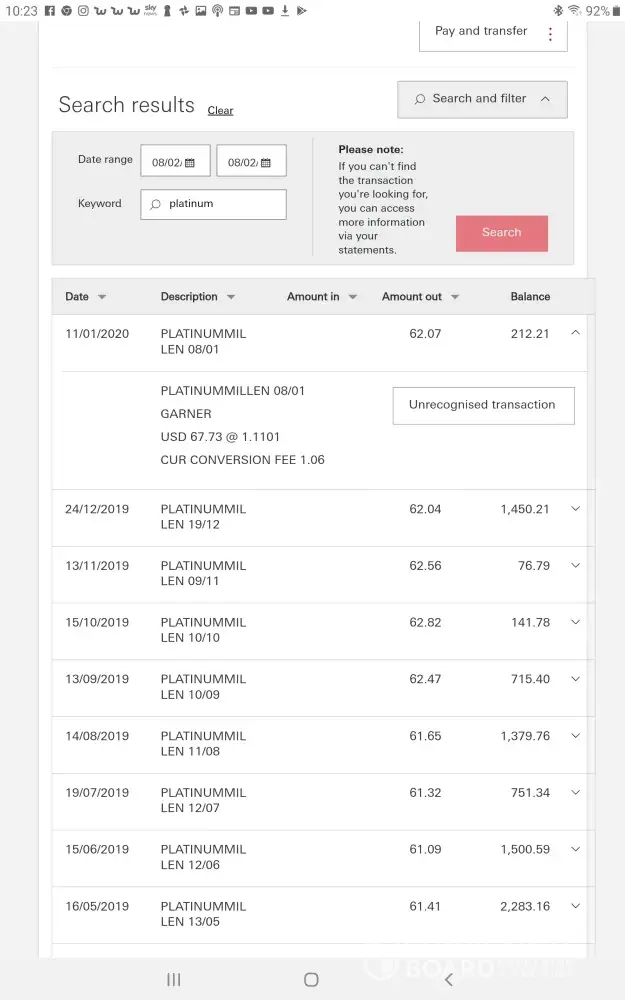
Task: Click the Unrecognised transaction button
Action: (483, 405)
